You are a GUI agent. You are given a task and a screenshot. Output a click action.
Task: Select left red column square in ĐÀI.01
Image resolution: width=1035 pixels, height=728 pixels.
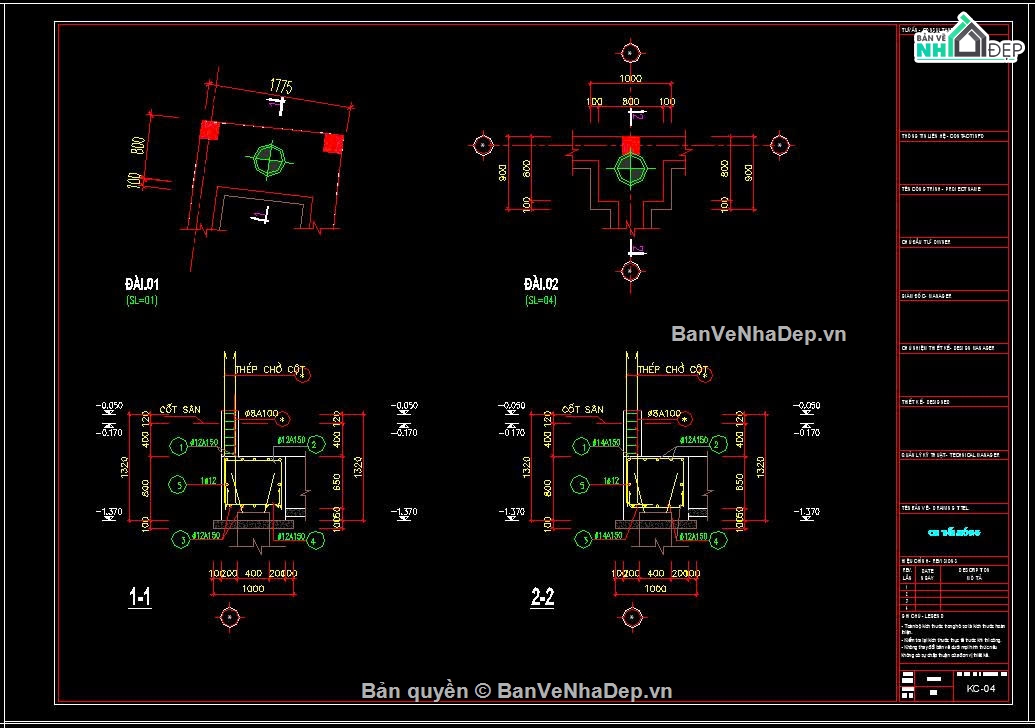tap(209, 130)
